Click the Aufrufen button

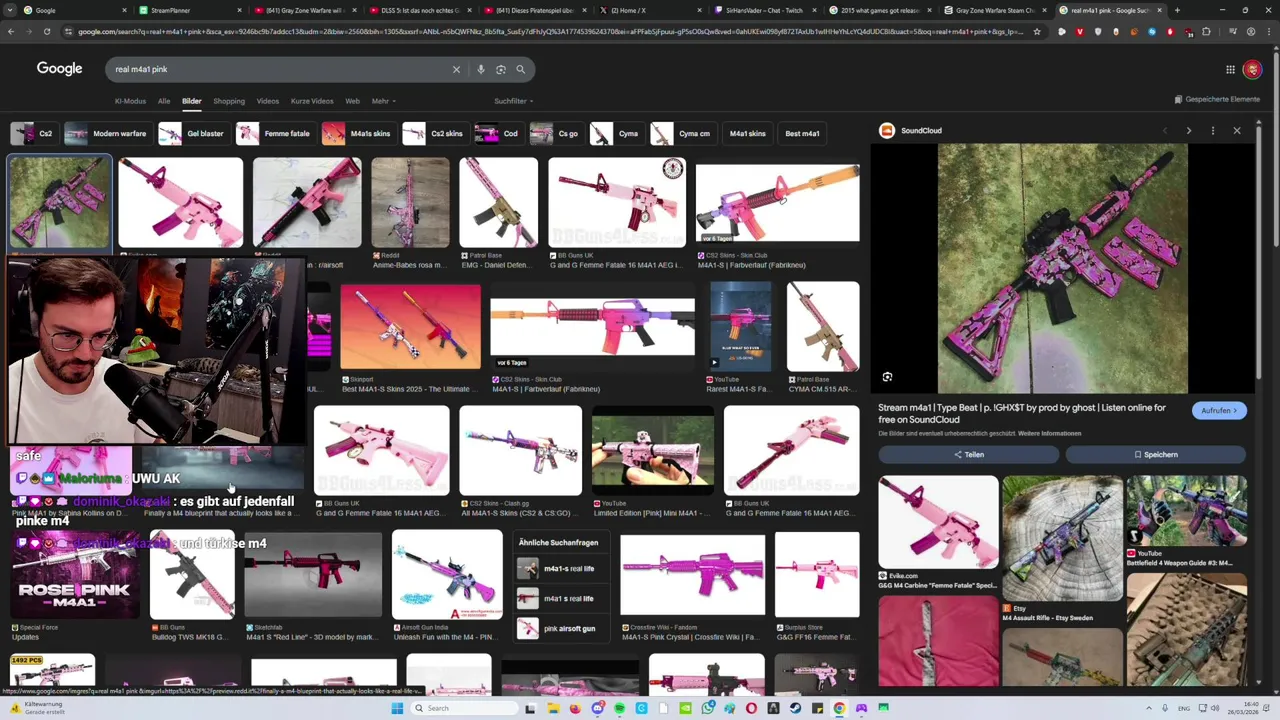(1219, 411)
